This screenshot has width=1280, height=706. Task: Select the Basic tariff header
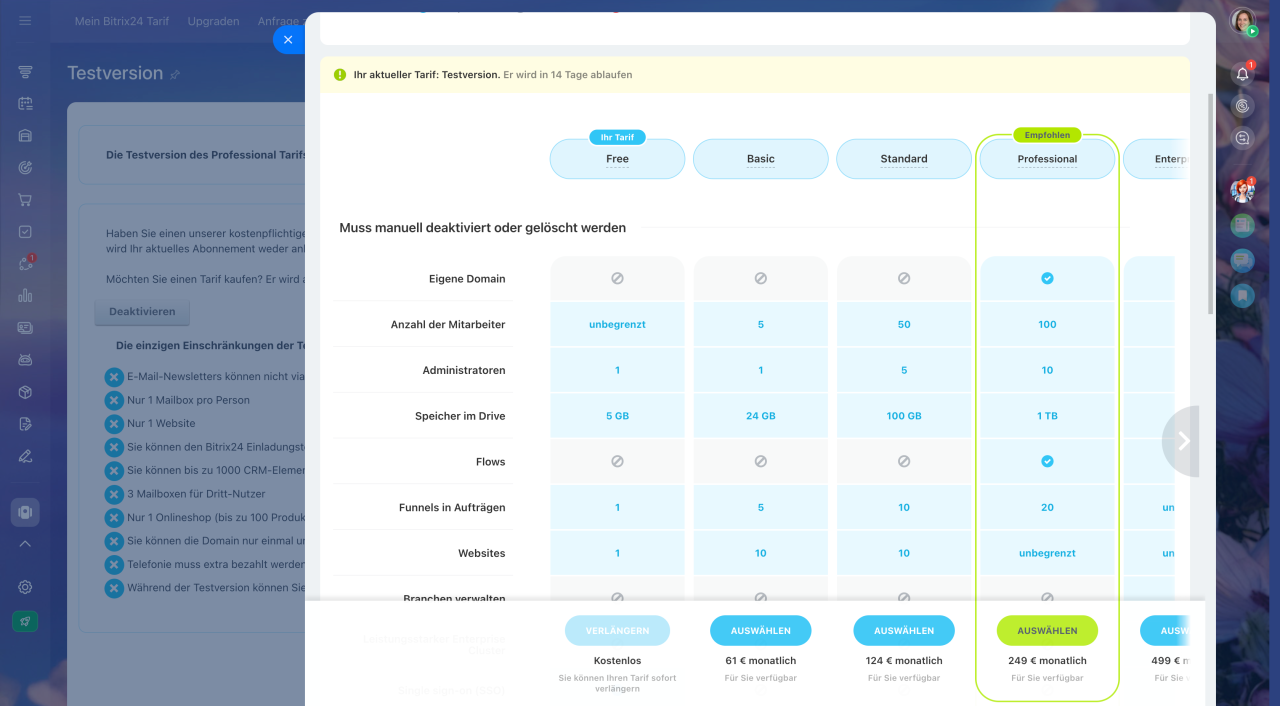tap(761, 159)
